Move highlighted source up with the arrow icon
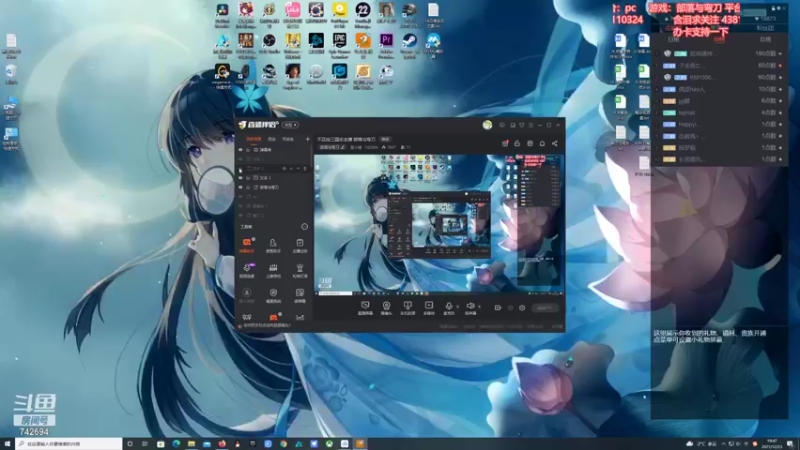 (x=291, y=168)
